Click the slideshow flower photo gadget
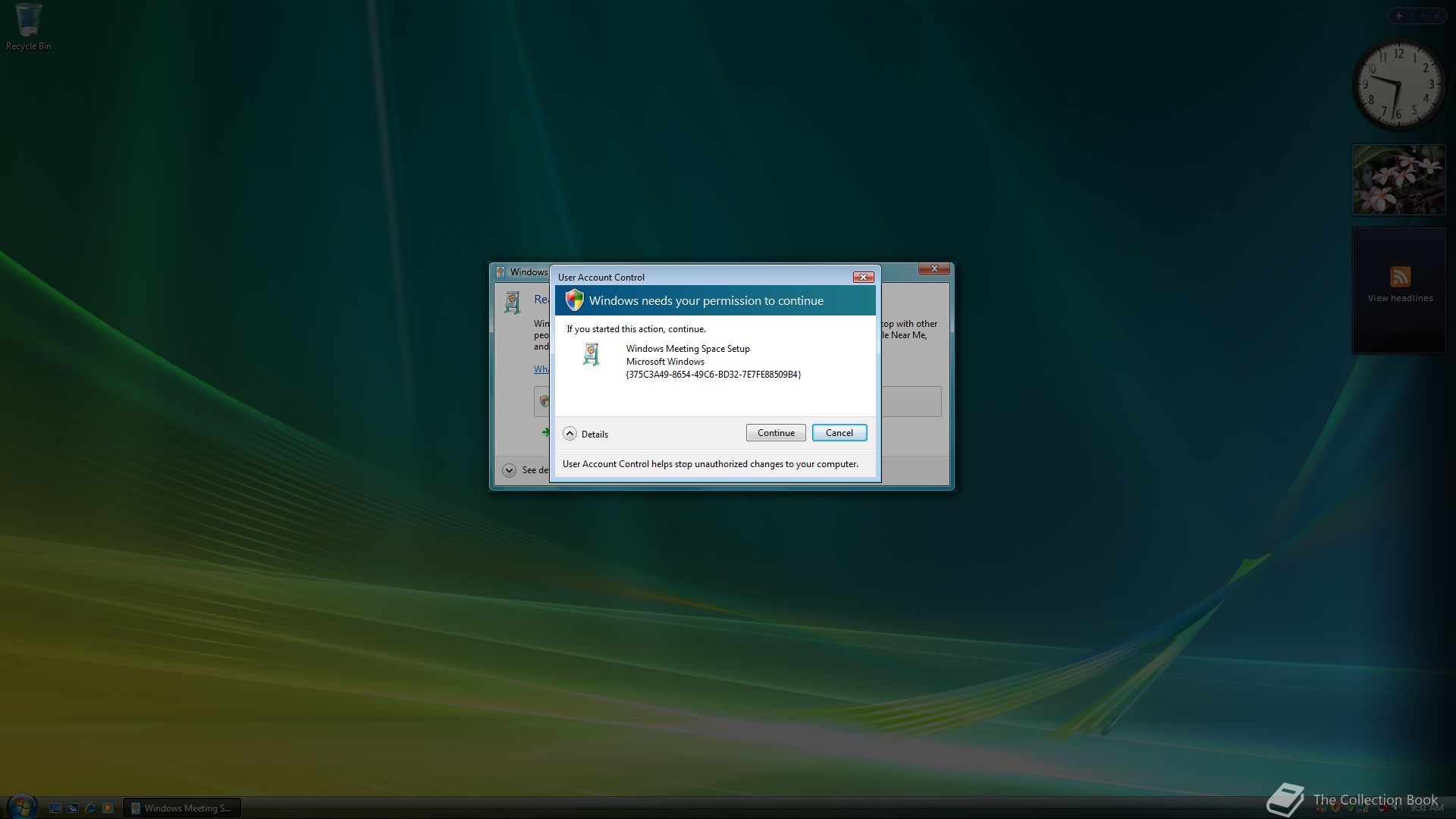 coord(1399,180)
